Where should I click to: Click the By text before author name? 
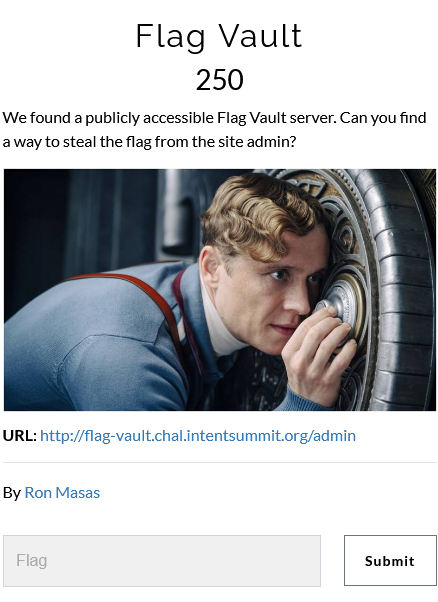[12, 493]
